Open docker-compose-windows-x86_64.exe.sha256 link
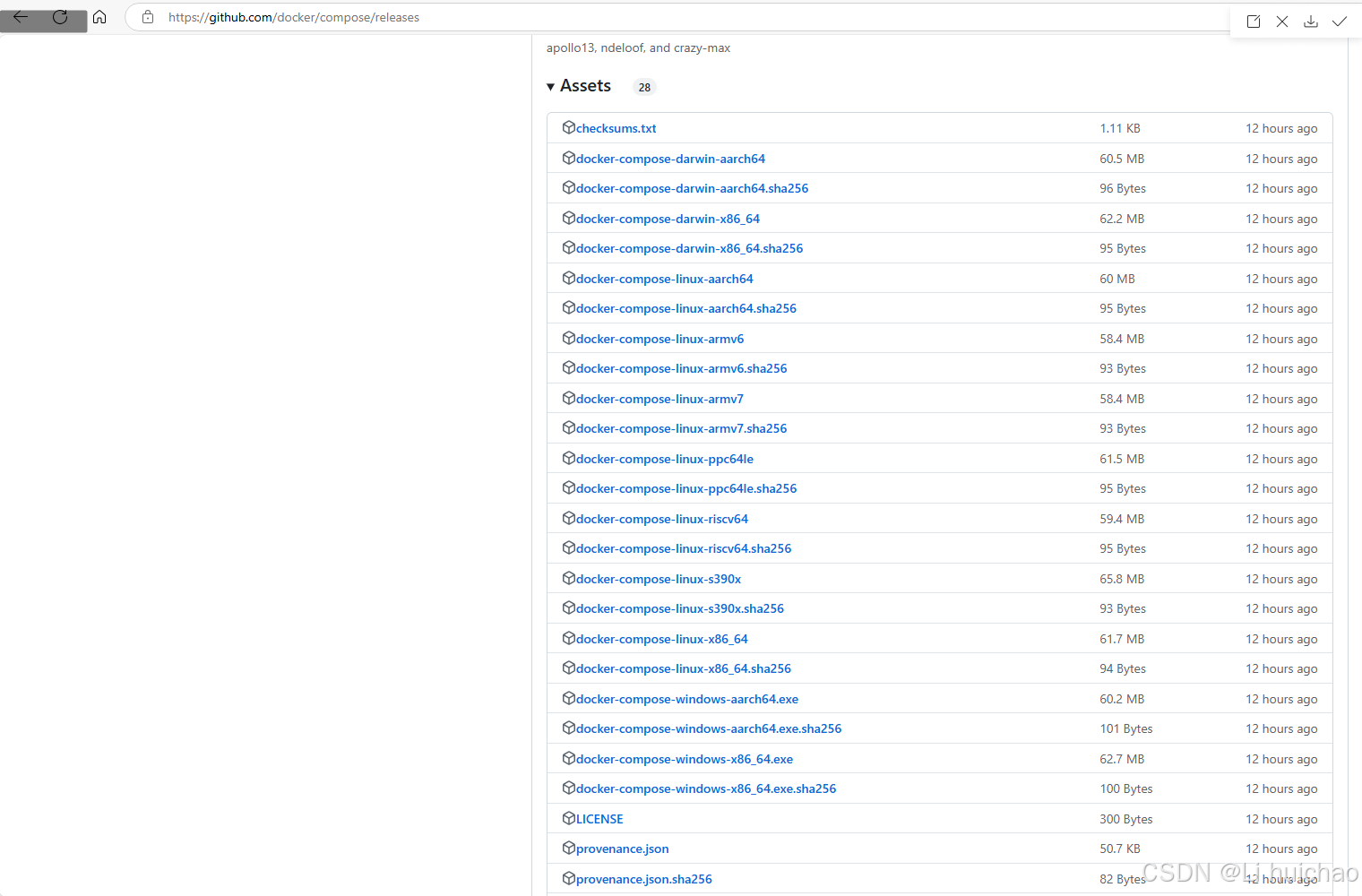 (x=706, y=788)
